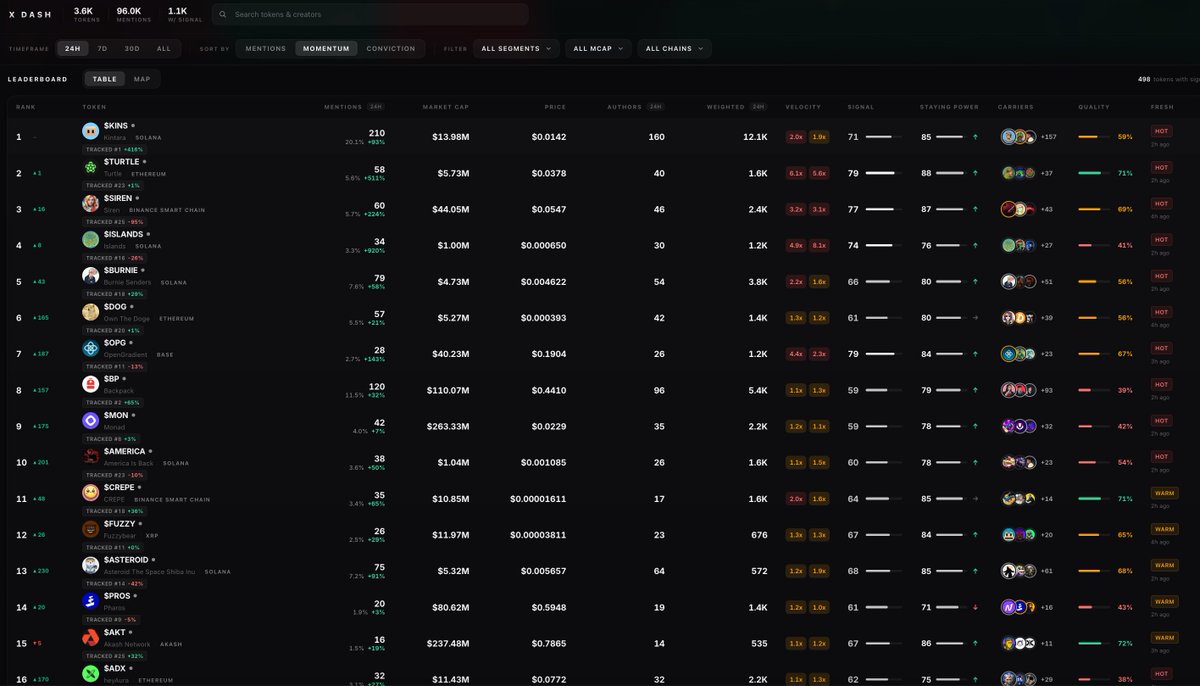Click the Fresh column header
The image size is (1200, 686).
(x=1162, y=106)
